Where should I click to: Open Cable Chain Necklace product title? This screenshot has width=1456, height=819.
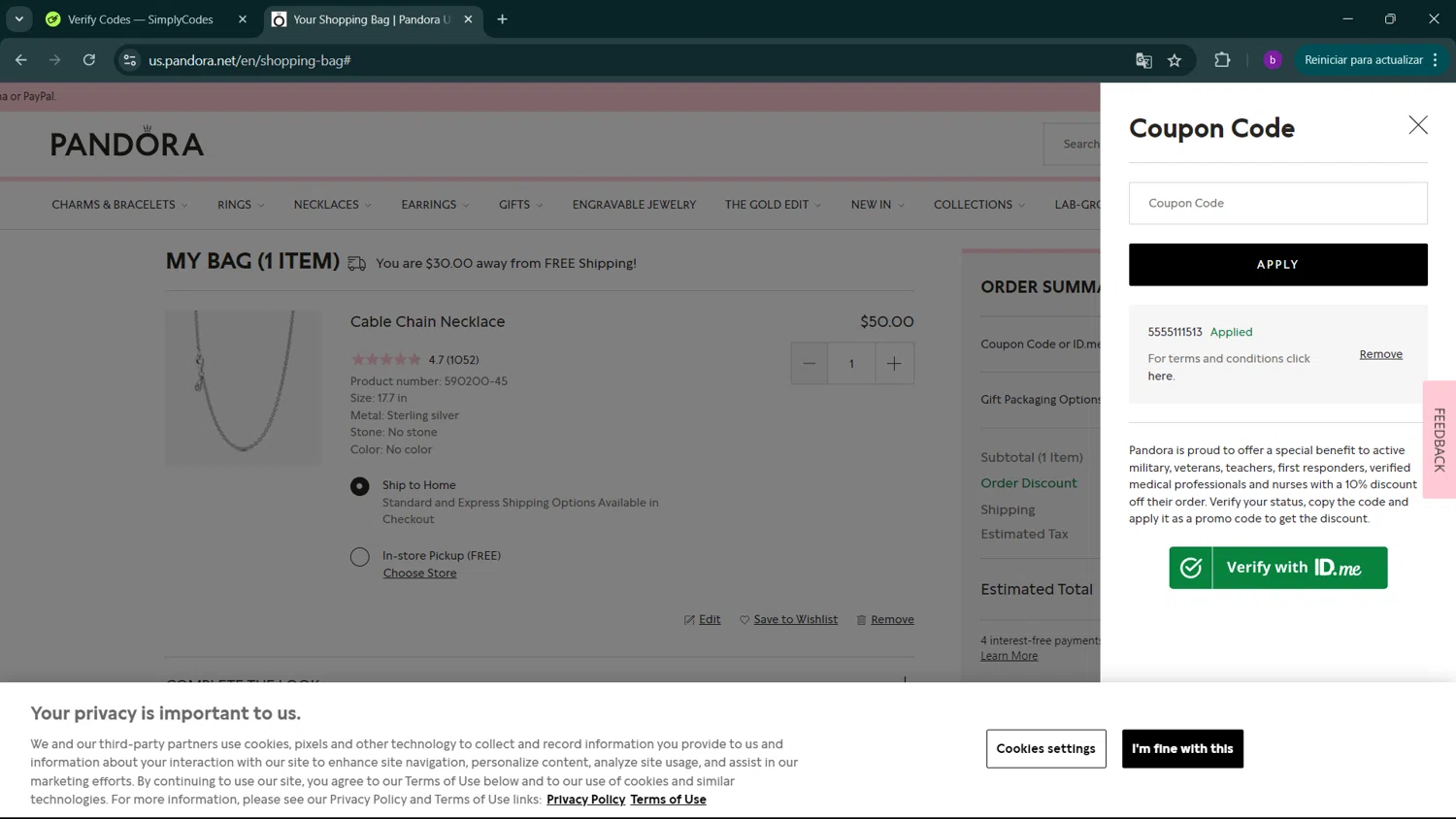click(x=427, y=321)
